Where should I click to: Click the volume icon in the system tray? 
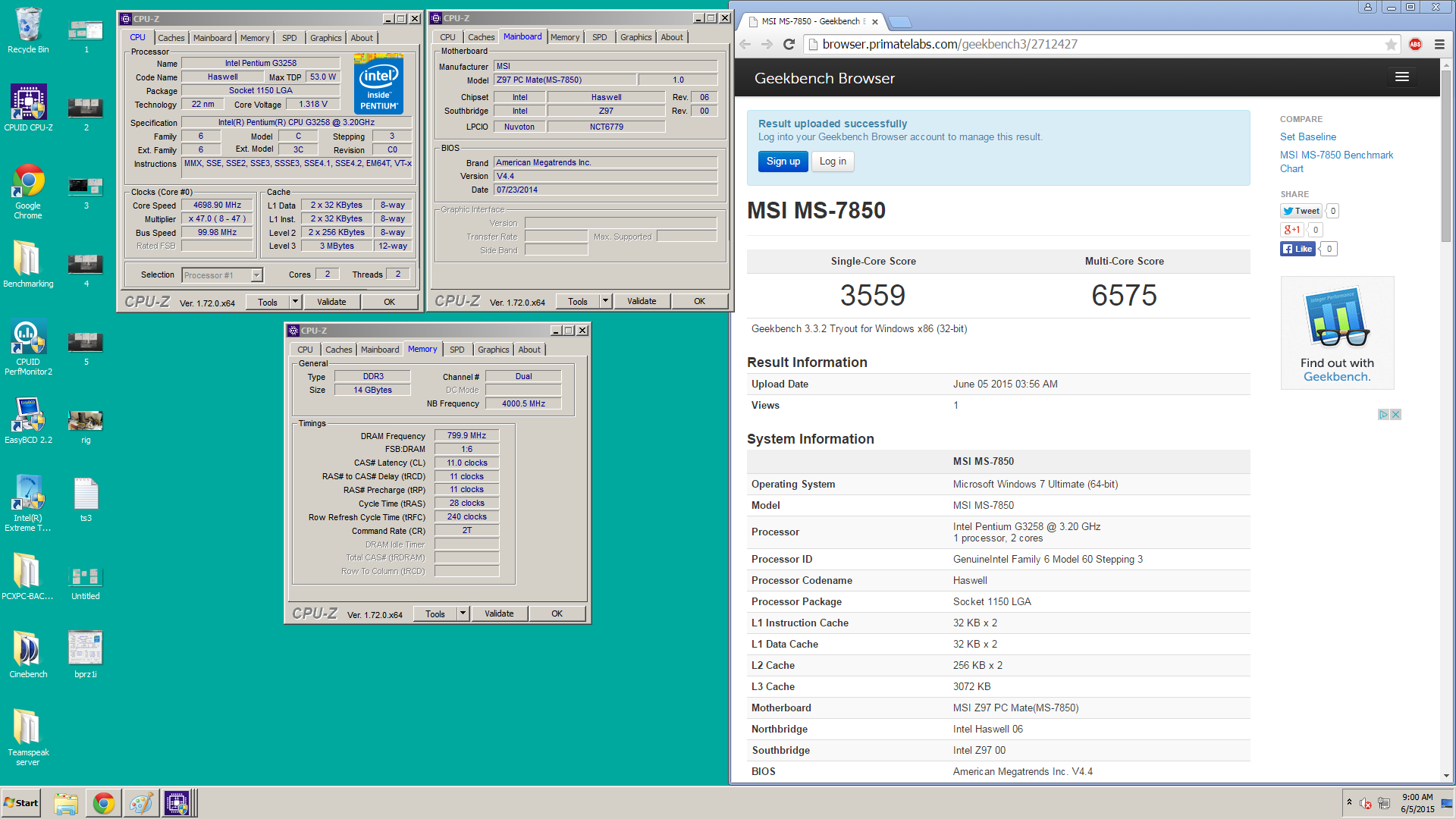point(1365,803)
